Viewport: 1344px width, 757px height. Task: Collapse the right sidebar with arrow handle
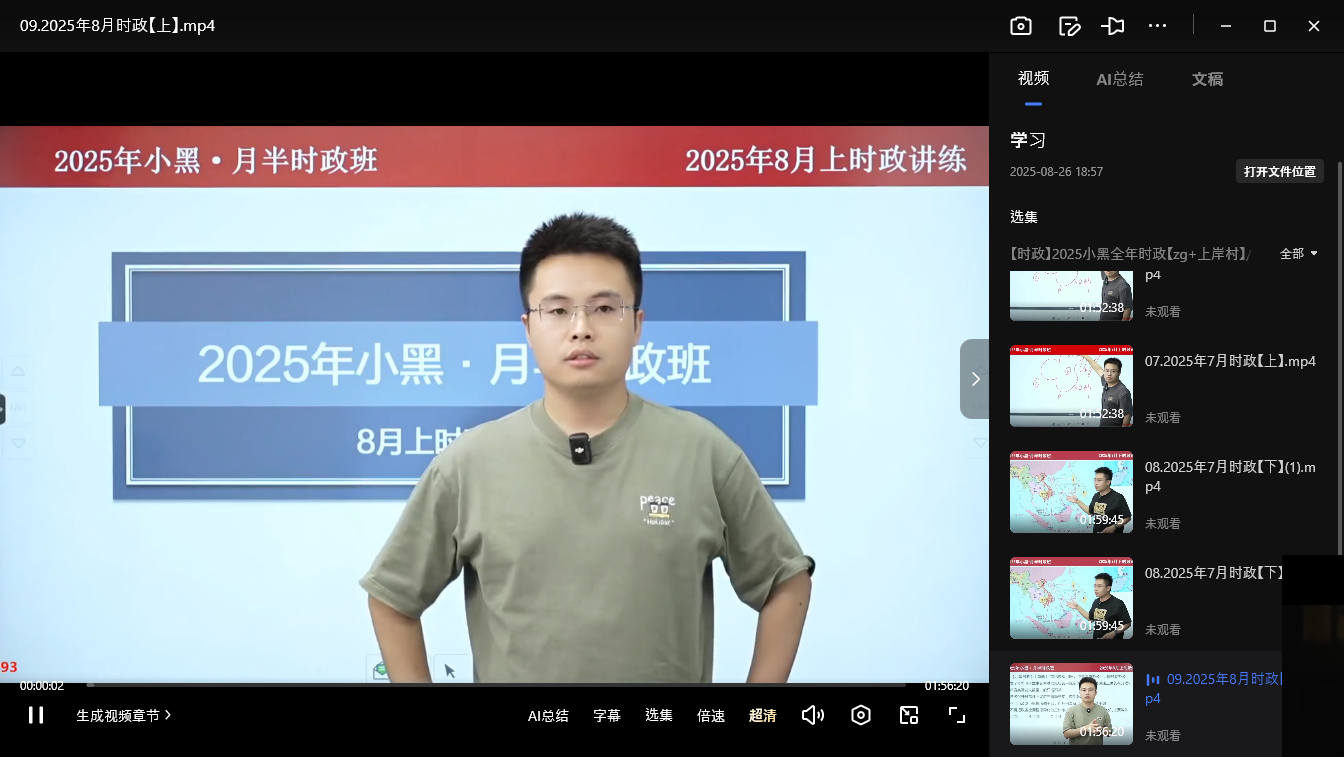click(x=975, y=379)
